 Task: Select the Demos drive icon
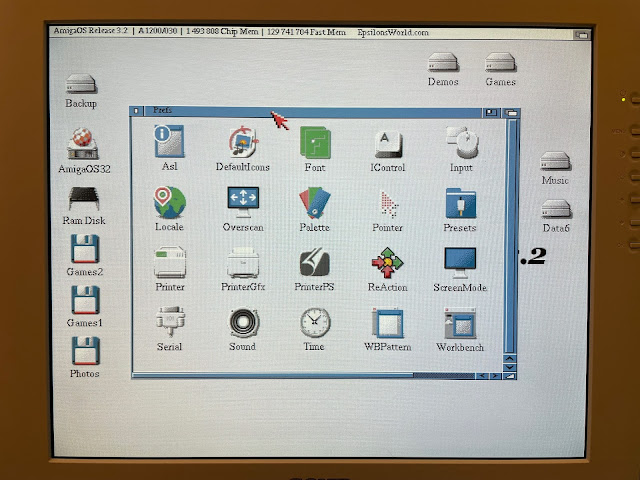pos(443,62)
